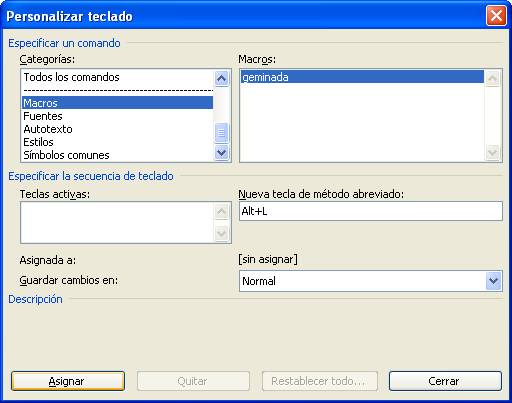512x403 pixels.
Task: Click Macros list scroll up arrow
Action: tap(493, 79)
